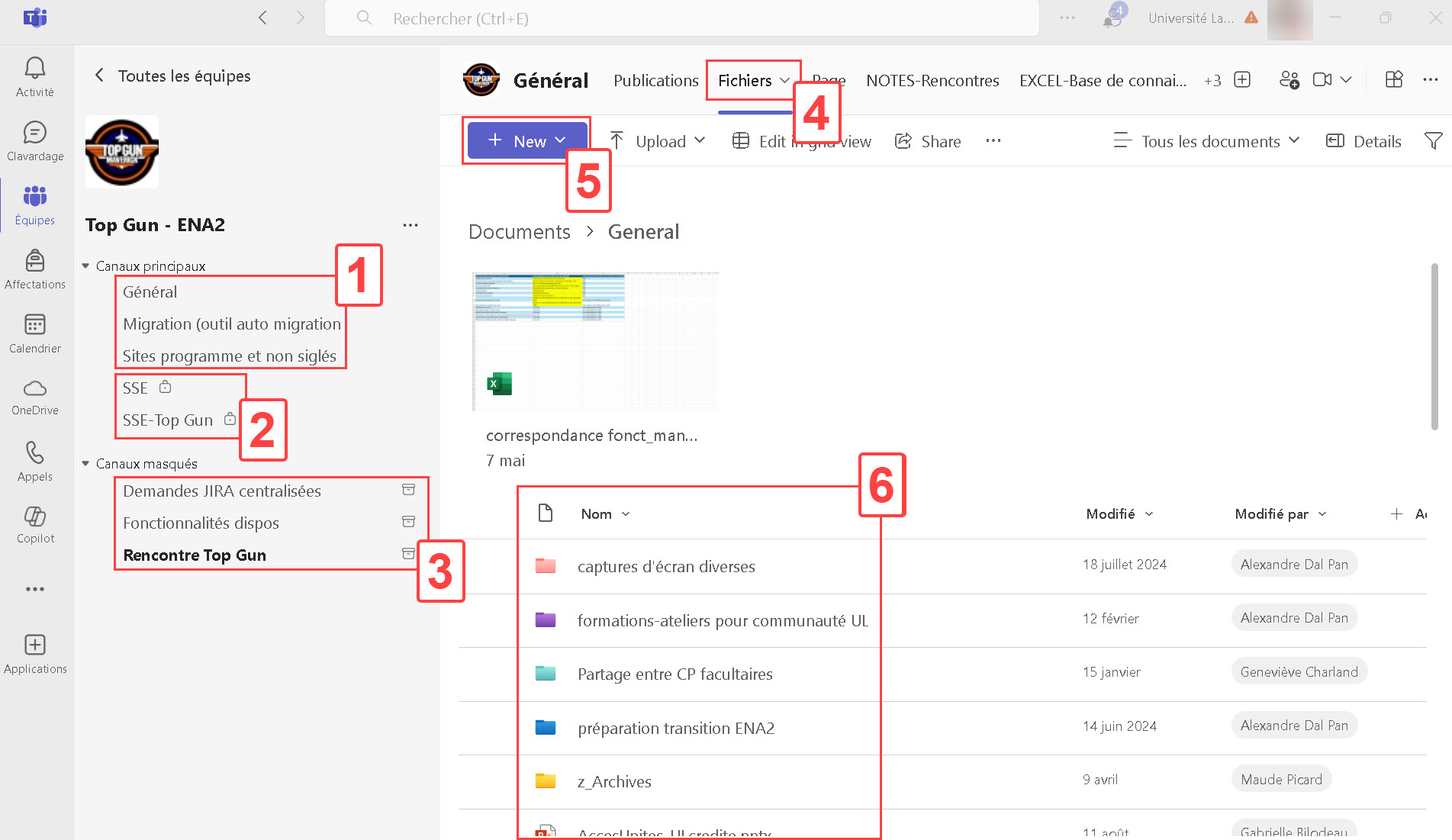The height and width of the screenshot is (840, 1452).
Task: Open the Appels calling icon
Action: [35, 462]
